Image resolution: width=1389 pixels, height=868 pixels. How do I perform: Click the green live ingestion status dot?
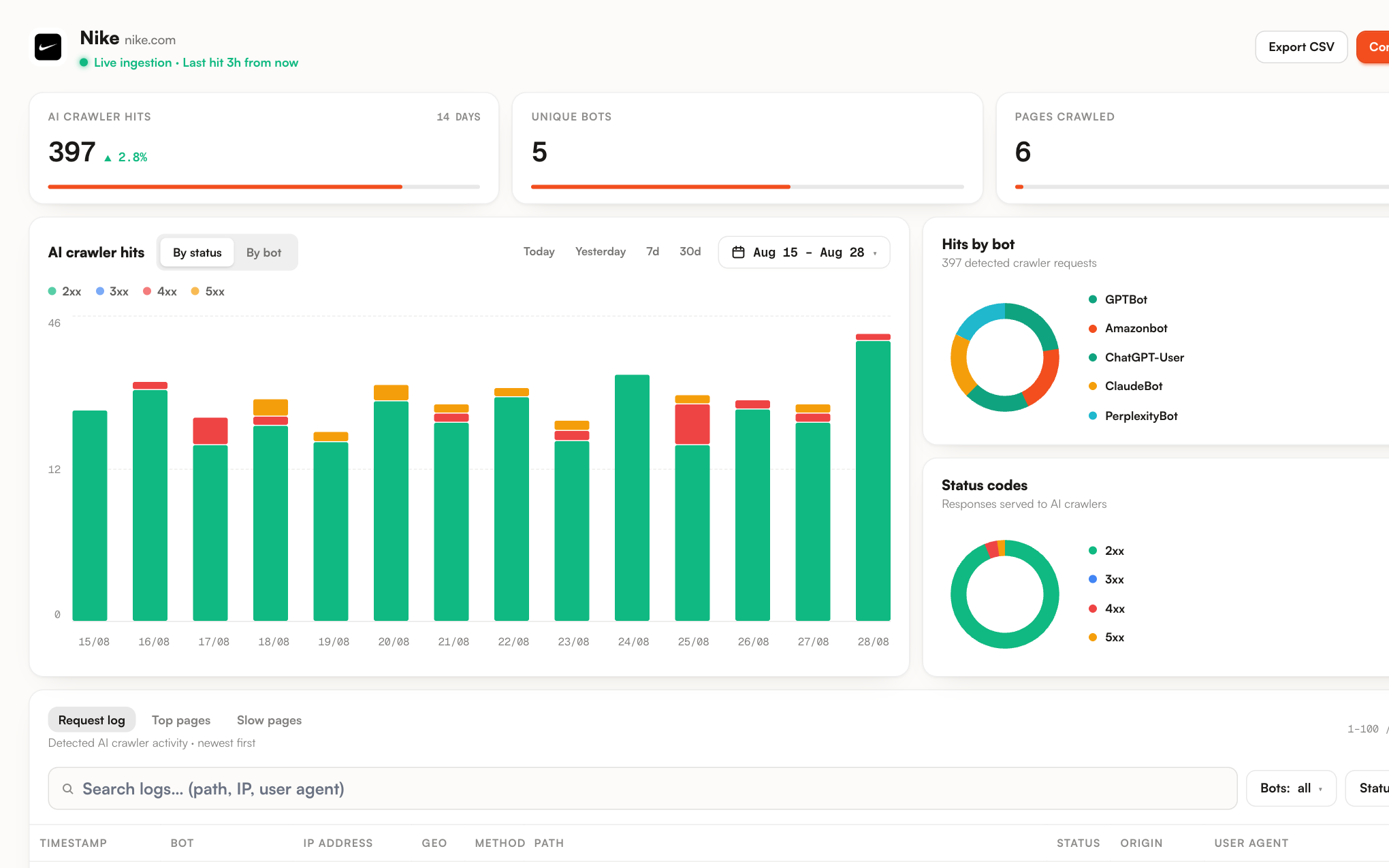click(x=84, y=63)
